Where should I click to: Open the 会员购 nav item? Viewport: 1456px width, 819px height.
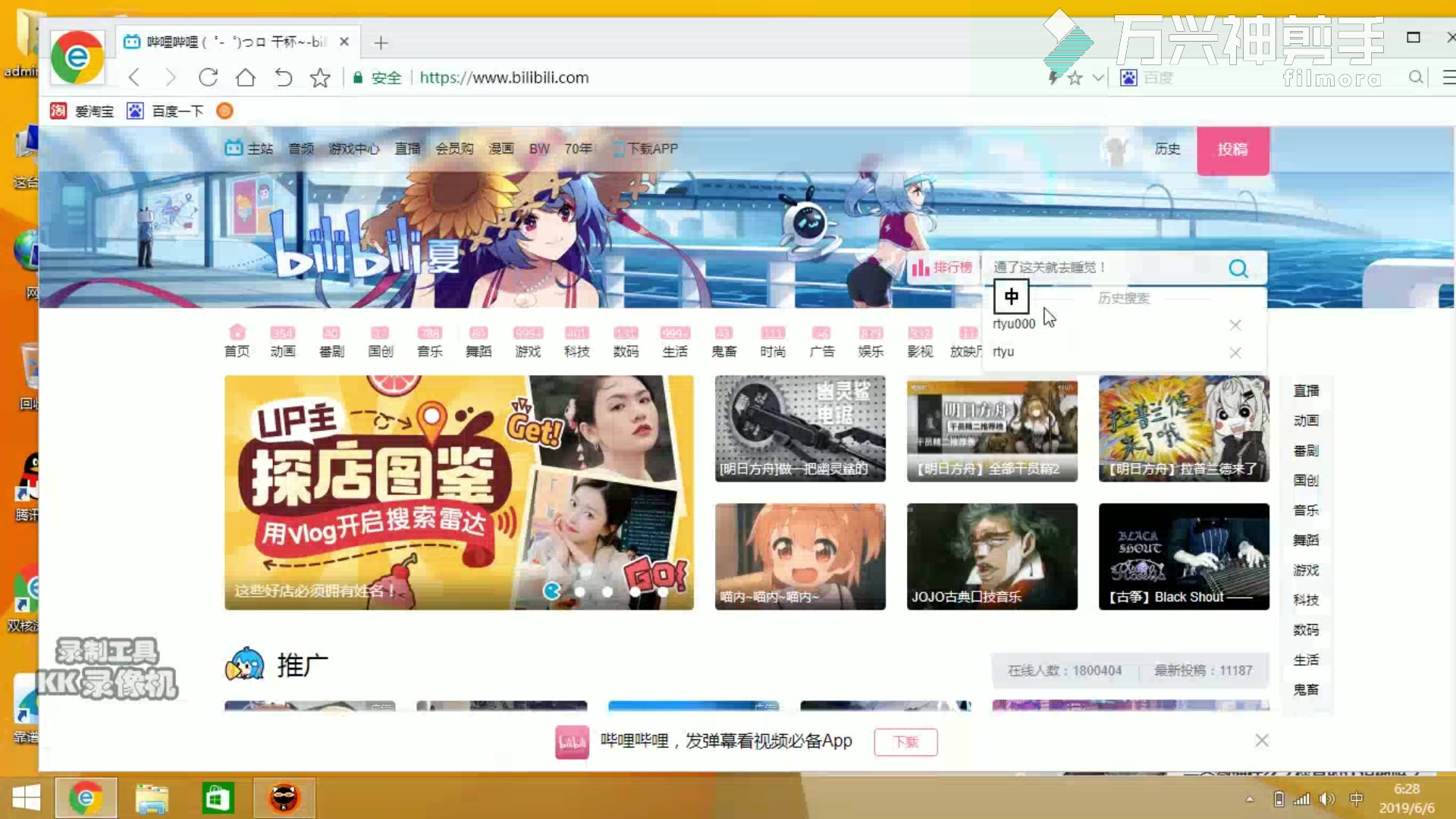click(454, 149)
